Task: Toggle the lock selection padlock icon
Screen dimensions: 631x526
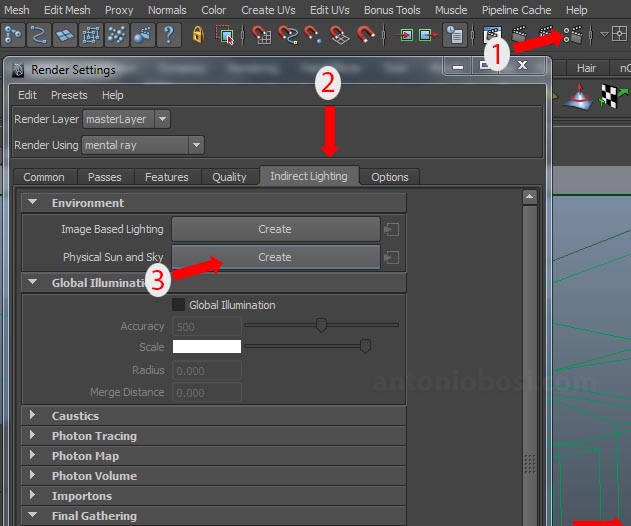Action: click(x=198, y=35)
